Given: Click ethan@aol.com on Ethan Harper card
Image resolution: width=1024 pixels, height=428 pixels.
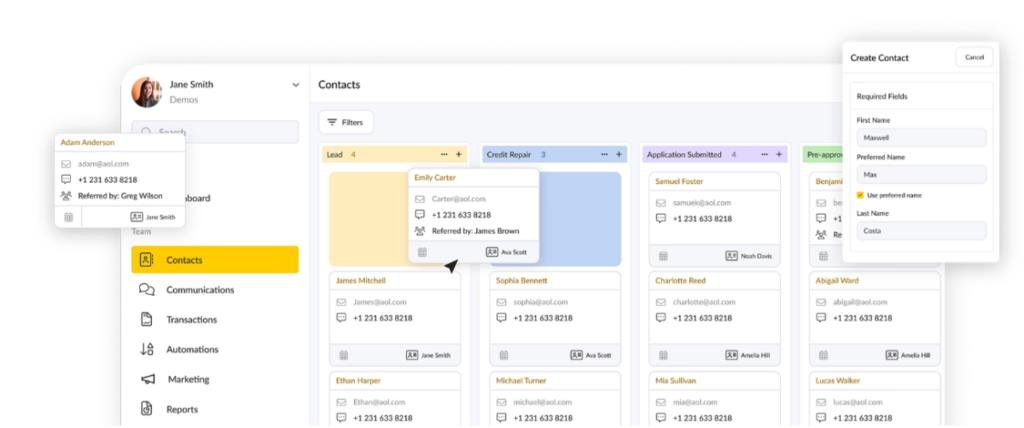Looking at the screenshot, I should click(x=379, y=402).
